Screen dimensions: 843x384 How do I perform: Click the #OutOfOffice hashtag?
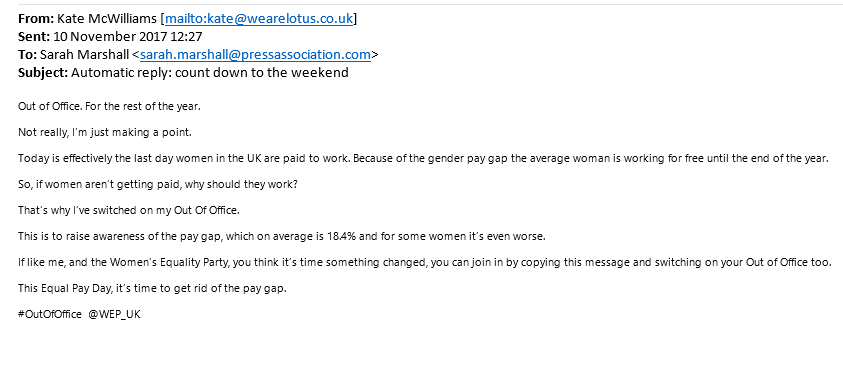coord(50,315)
